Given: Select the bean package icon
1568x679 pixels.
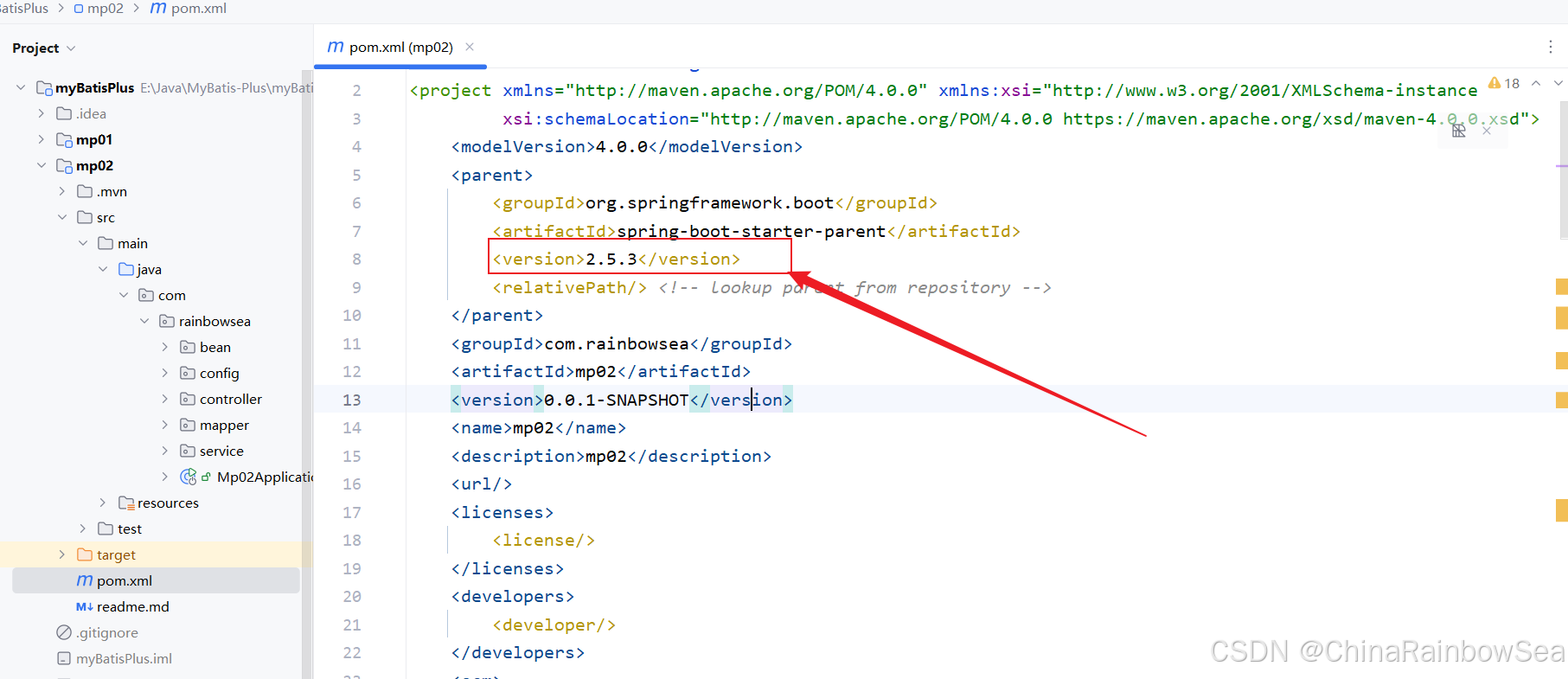Looking at the screenshot, I should click(188, 347).
